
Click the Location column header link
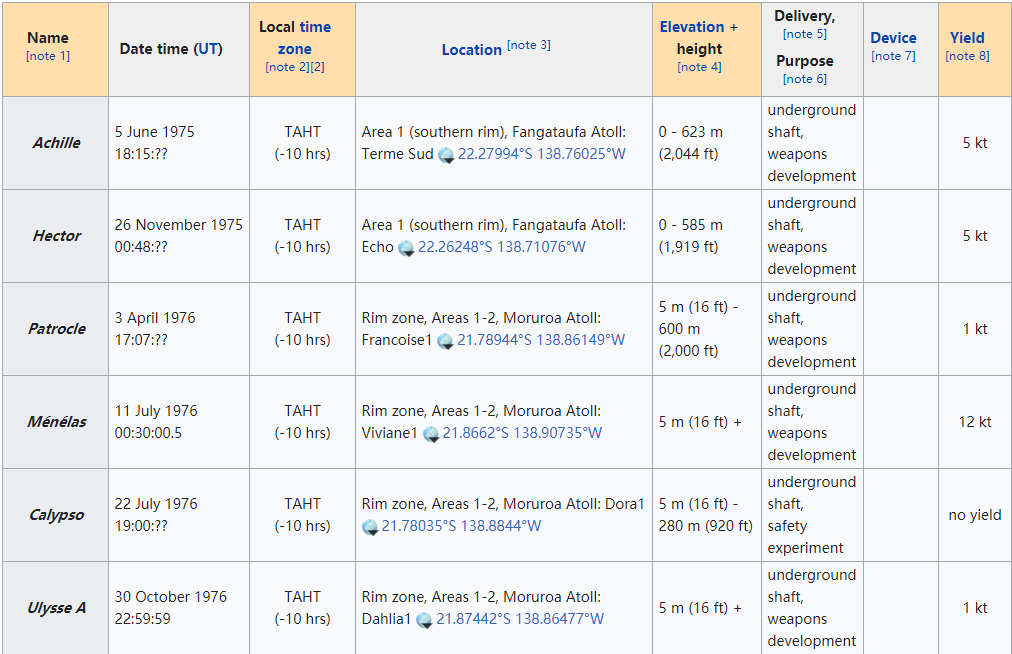click(471, 50)
